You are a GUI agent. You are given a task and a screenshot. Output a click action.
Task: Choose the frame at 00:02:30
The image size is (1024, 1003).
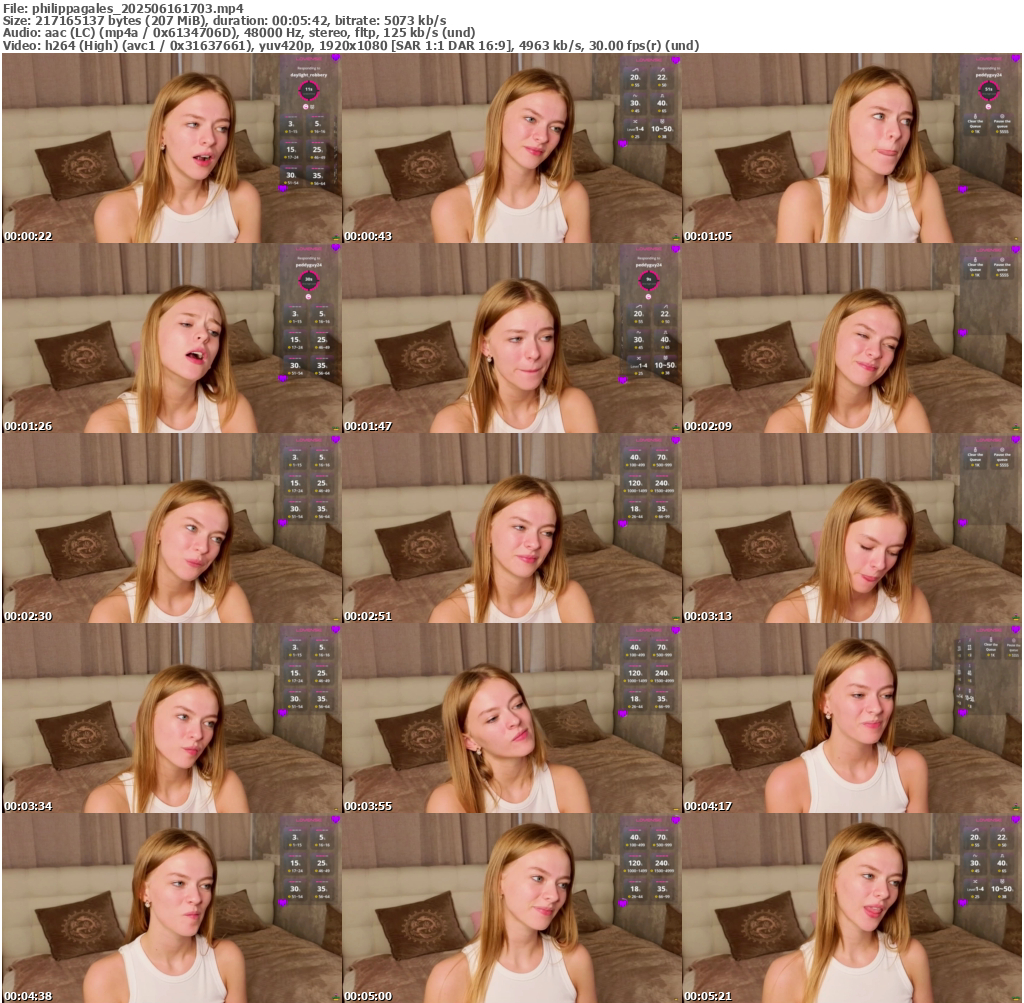(171, 528)
